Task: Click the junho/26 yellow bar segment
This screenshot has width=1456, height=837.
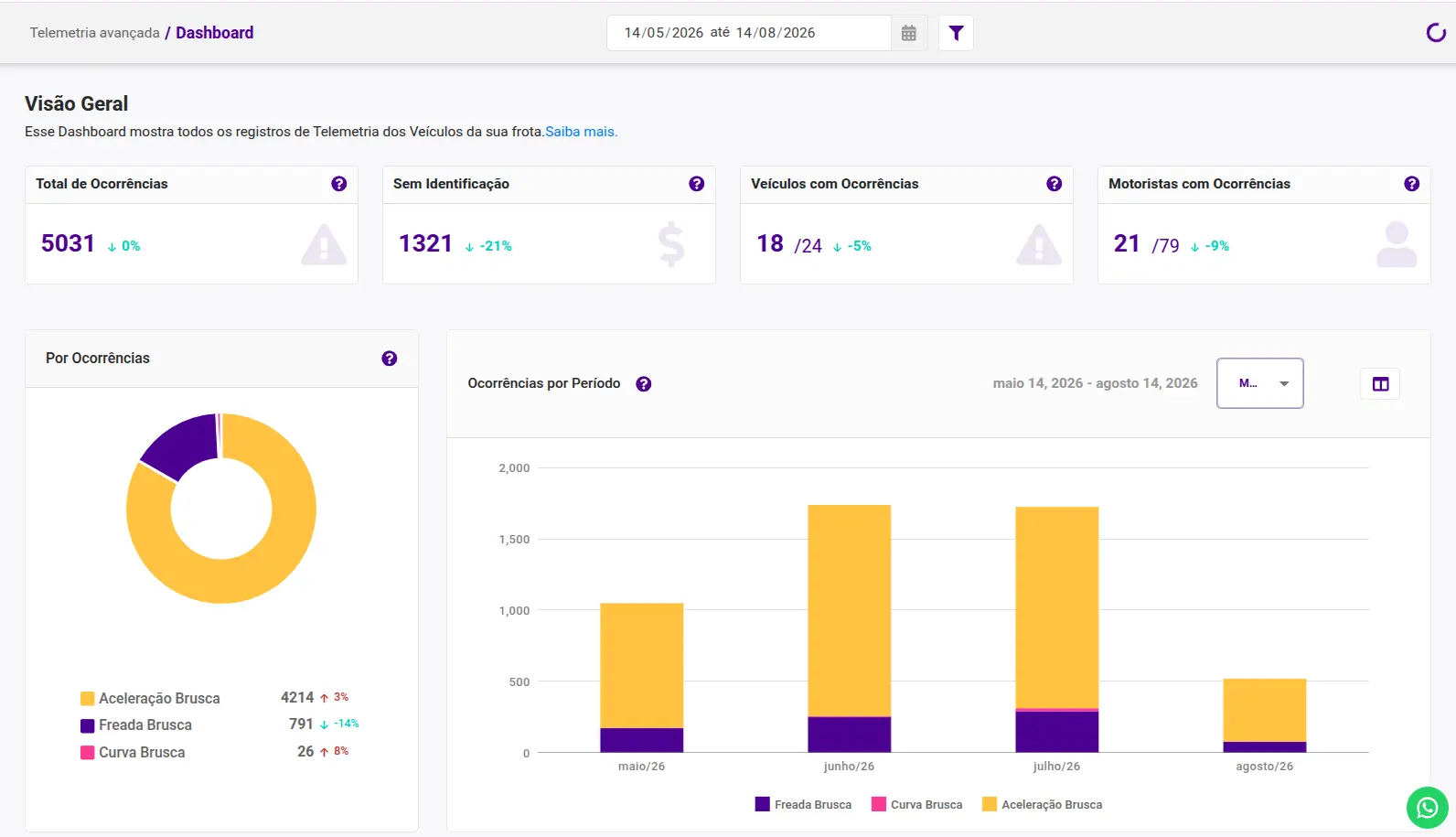Action: 849,610
